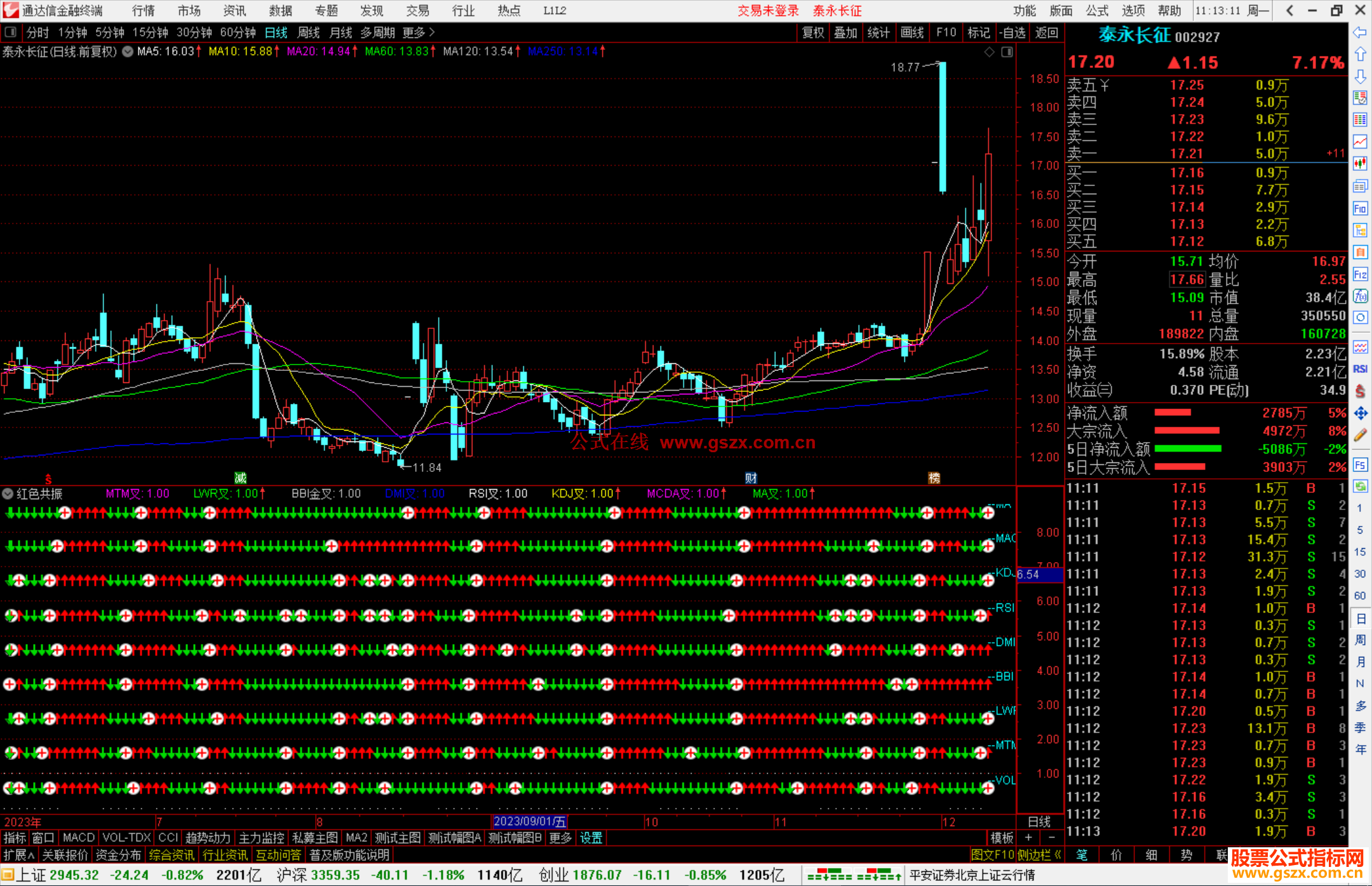The height and width of the screenshot is (886, 1372).
Task: Toggle the circle beside 泰永长征 chart title
Action: 128,51
